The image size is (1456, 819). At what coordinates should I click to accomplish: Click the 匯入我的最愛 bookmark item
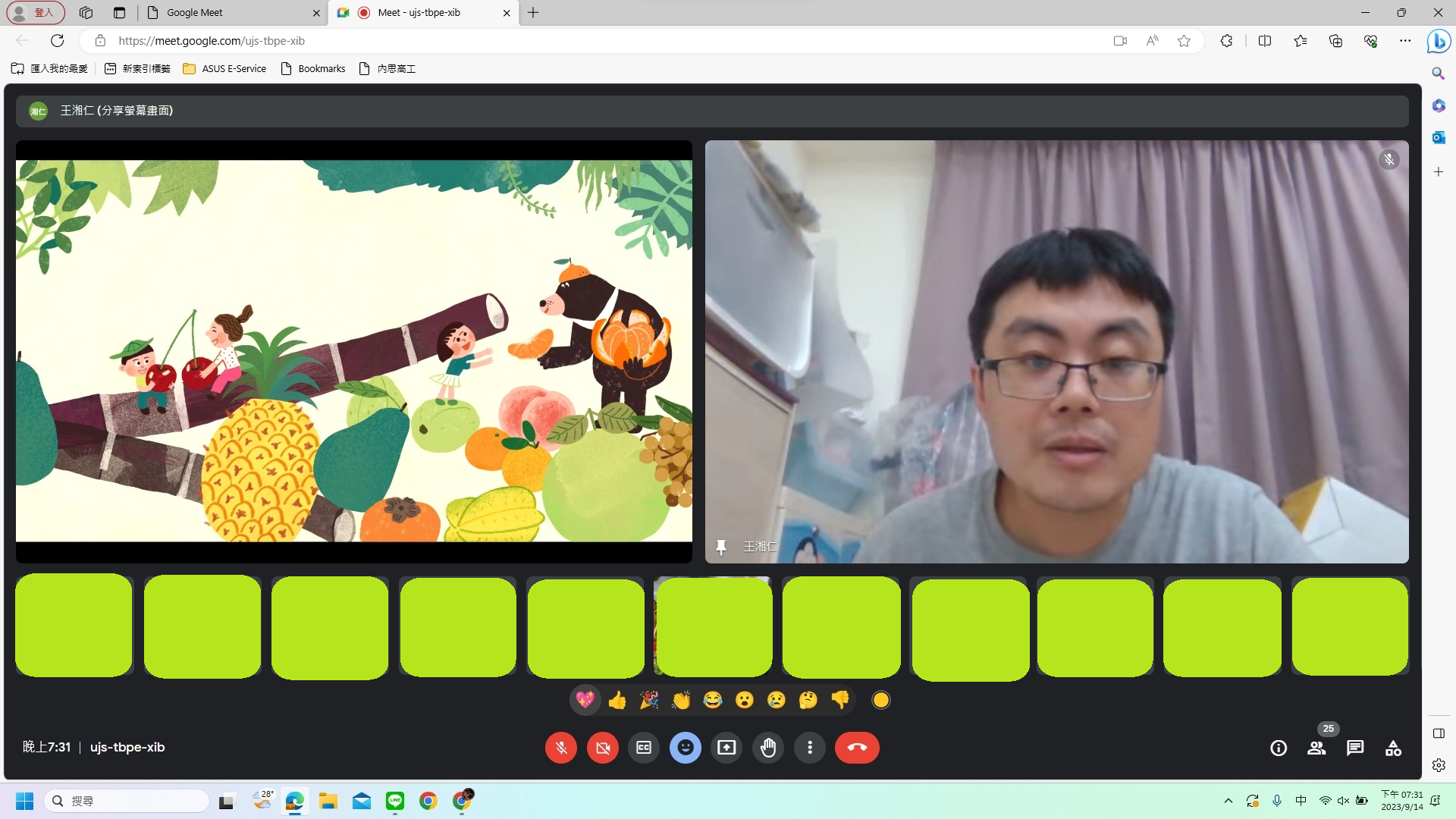coord(50,69)
